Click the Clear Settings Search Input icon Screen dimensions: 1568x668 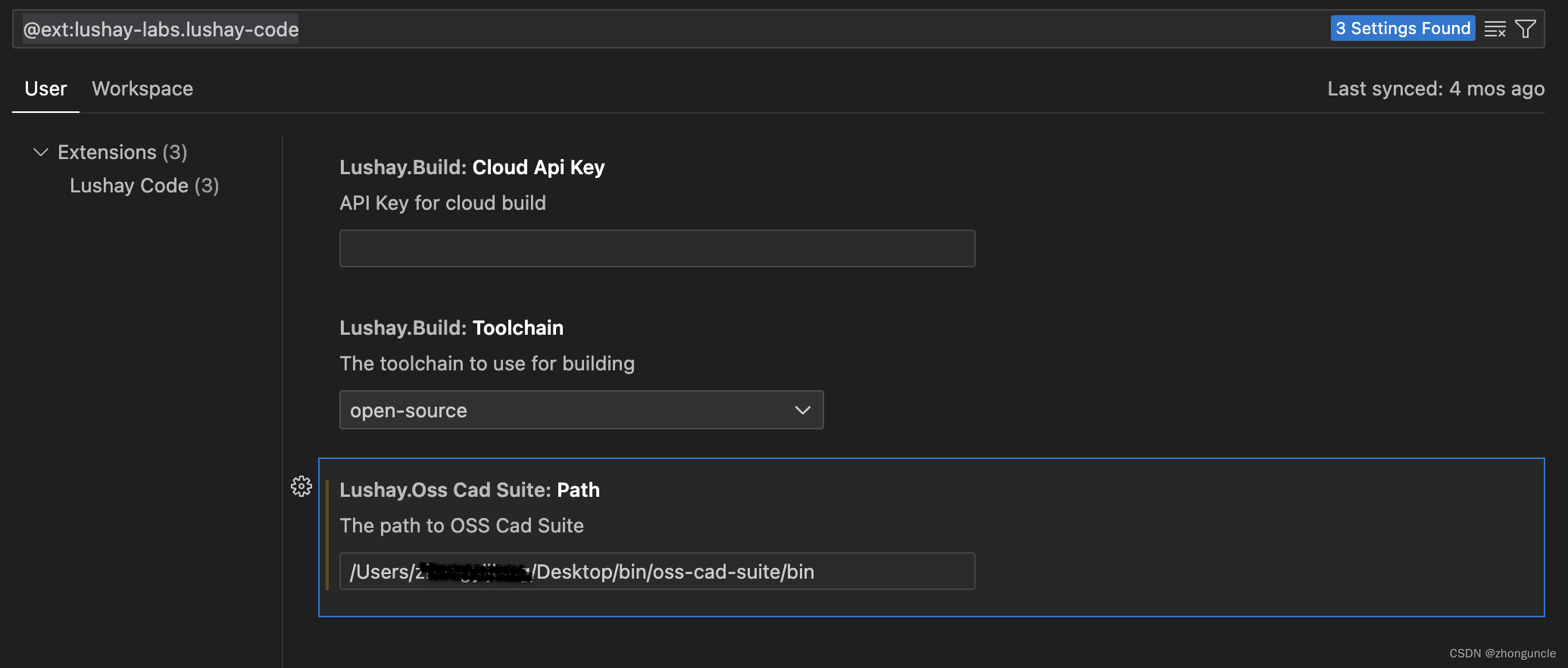pyautogui.click(x=1495, y=29)
